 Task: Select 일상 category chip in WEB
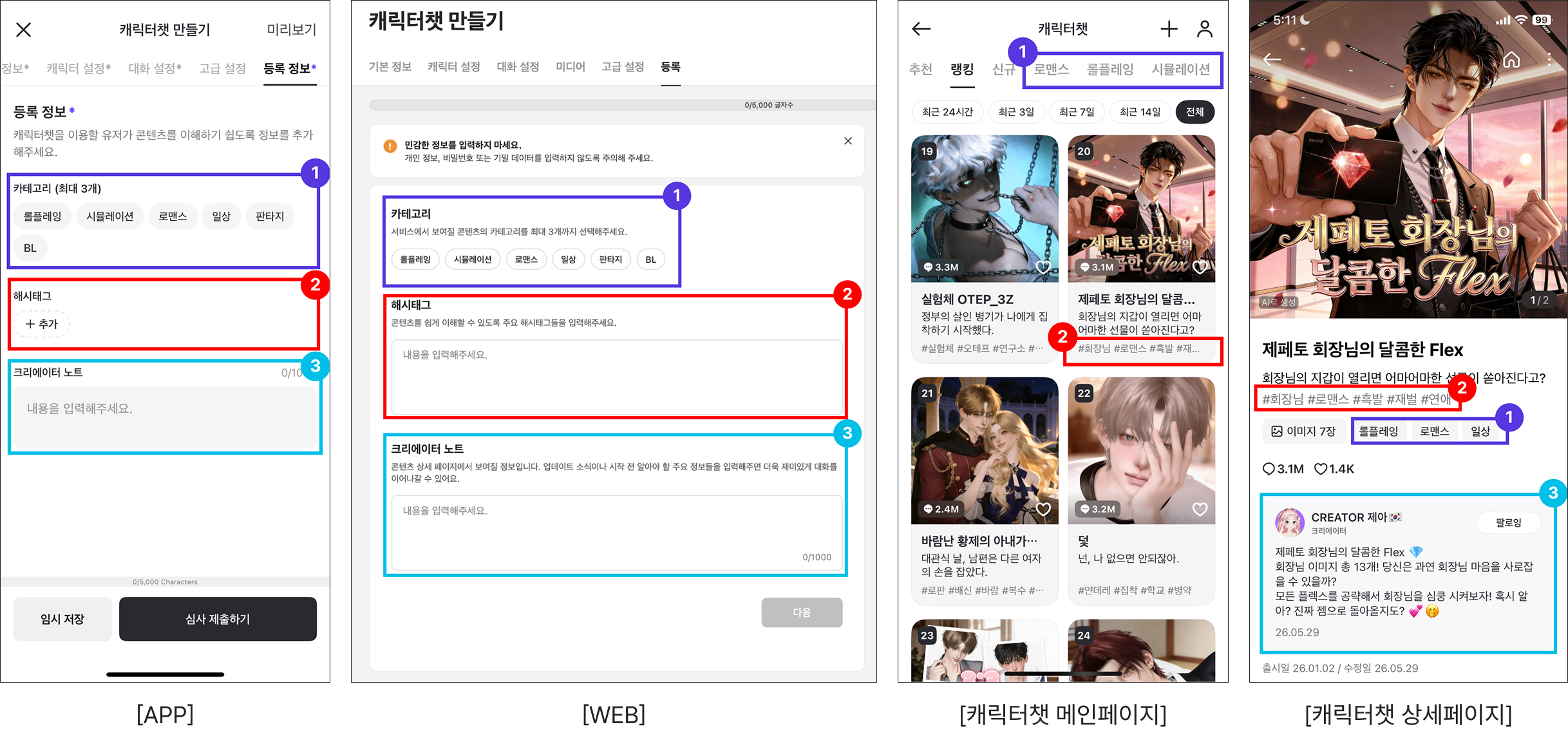(569, 260)
